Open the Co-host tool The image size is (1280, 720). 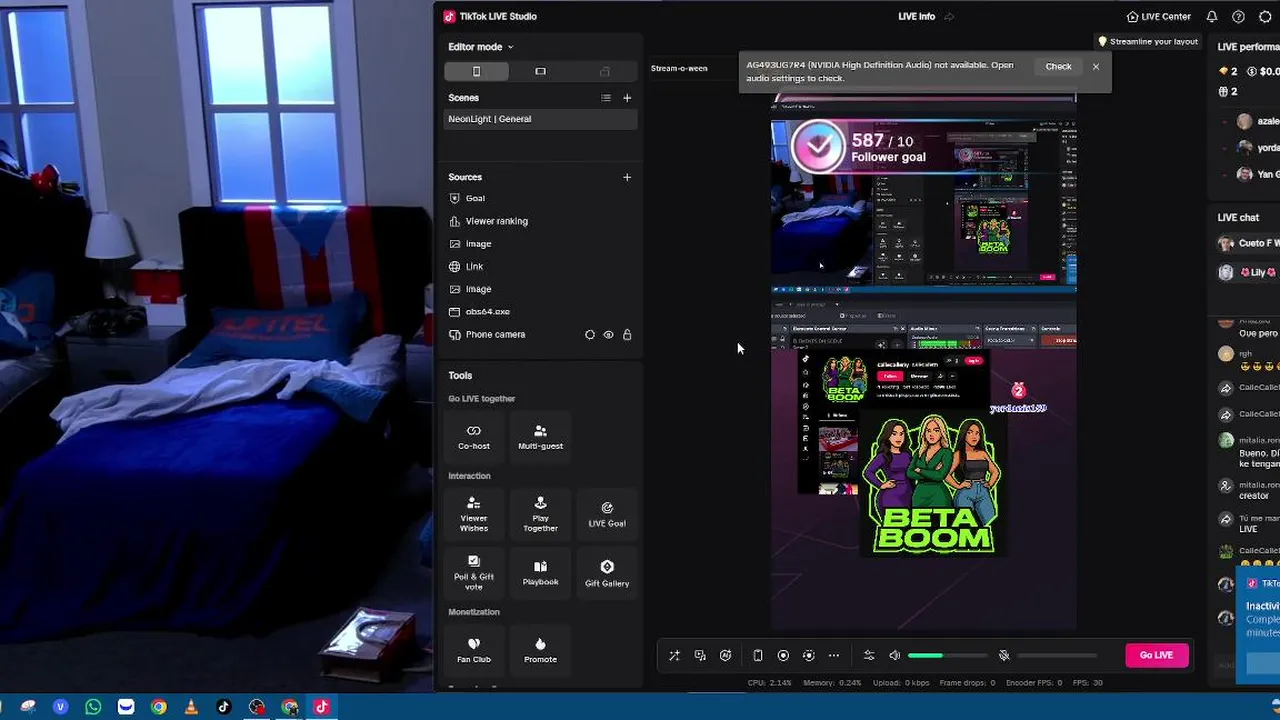474,437
